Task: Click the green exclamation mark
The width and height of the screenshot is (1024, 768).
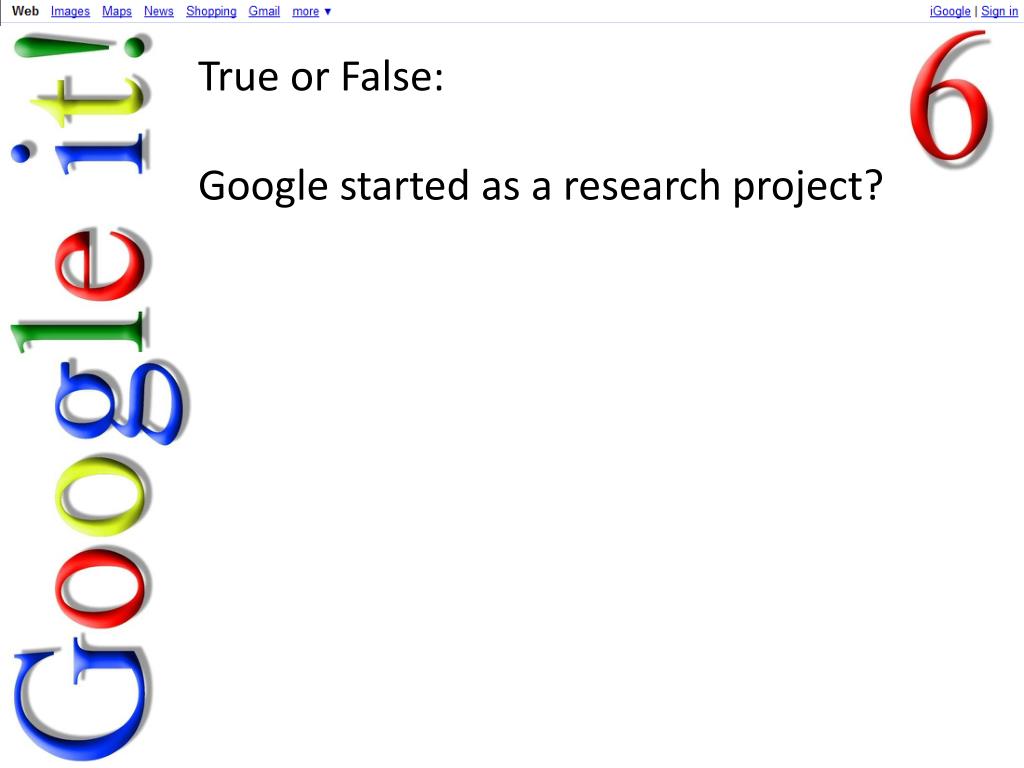Action: point(82,46)
